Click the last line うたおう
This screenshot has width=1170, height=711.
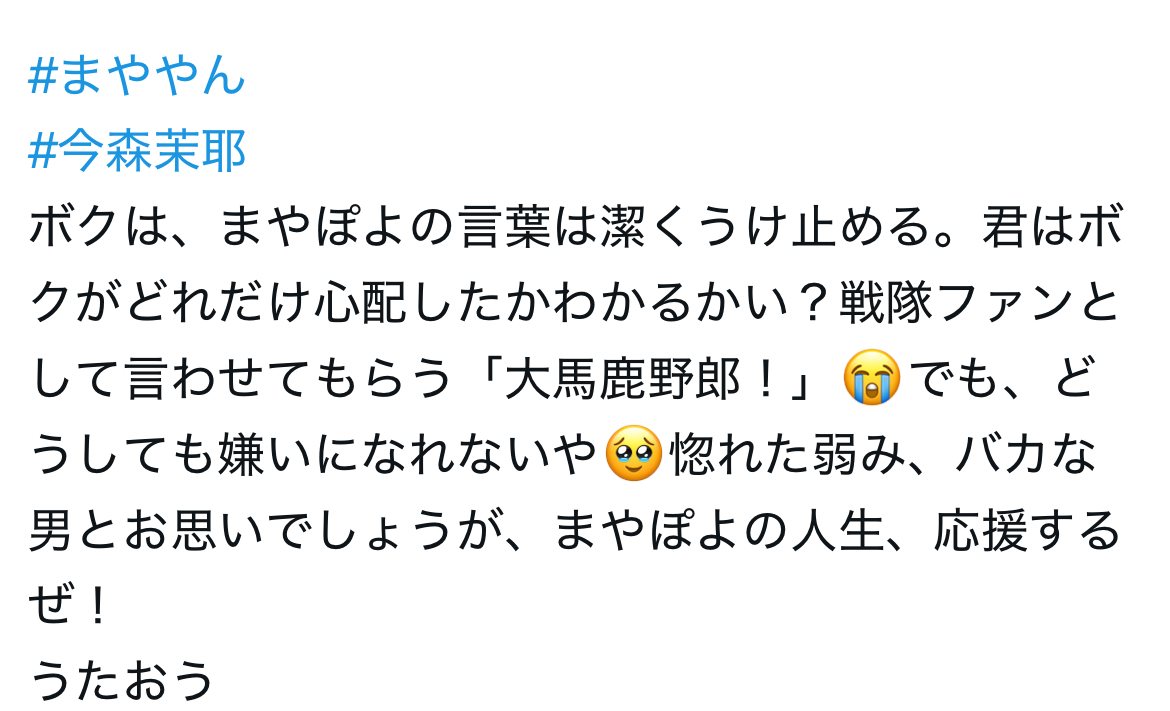[x=122, y=680]
